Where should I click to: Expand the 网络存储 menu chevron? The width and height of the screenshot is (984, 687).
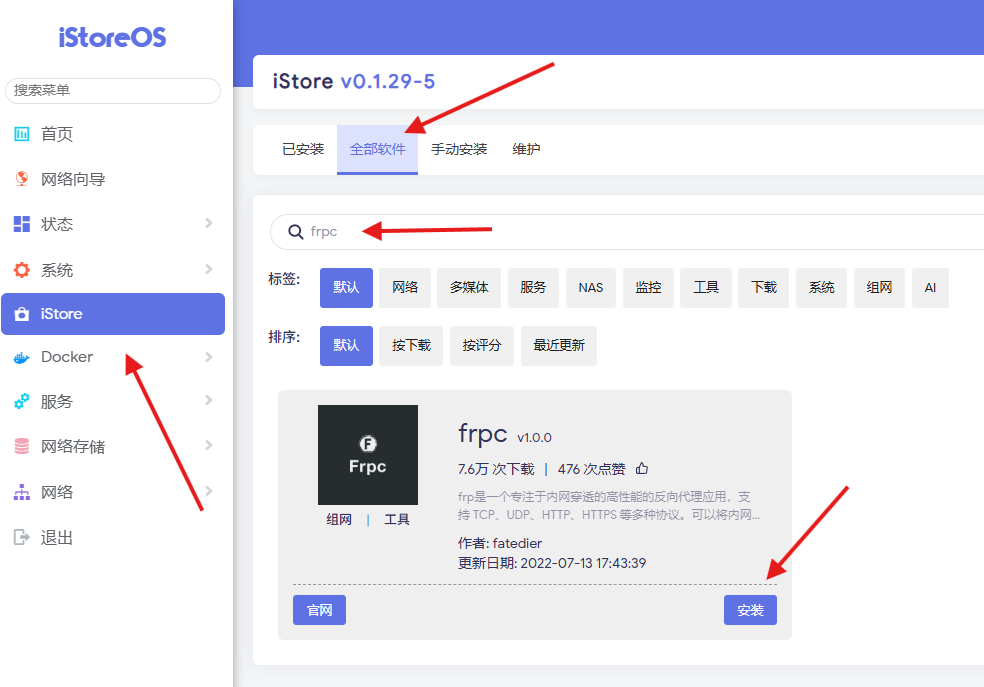point(209,445)
